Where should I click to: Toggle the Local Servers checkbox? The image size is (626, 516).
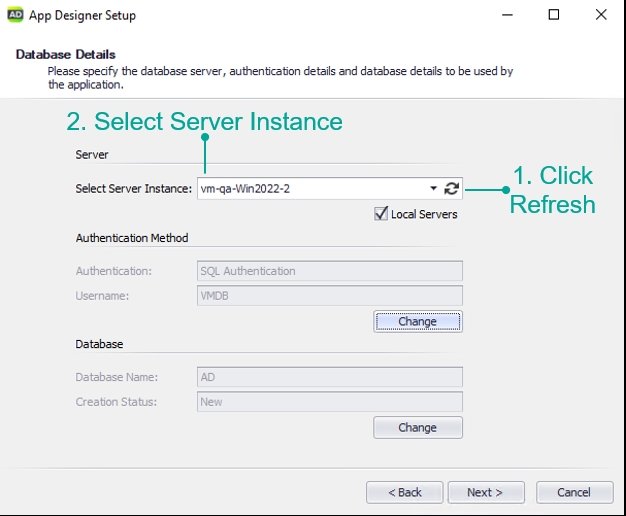(381, 214)
